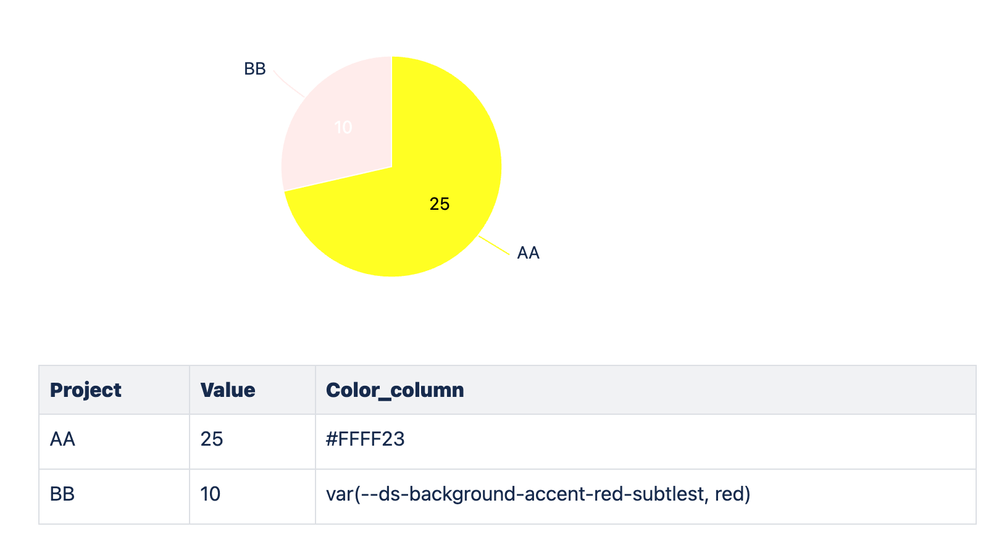Viewport: 999px width, 553px height.
Task: Click the Color_column header
Action: pos(645,390)
